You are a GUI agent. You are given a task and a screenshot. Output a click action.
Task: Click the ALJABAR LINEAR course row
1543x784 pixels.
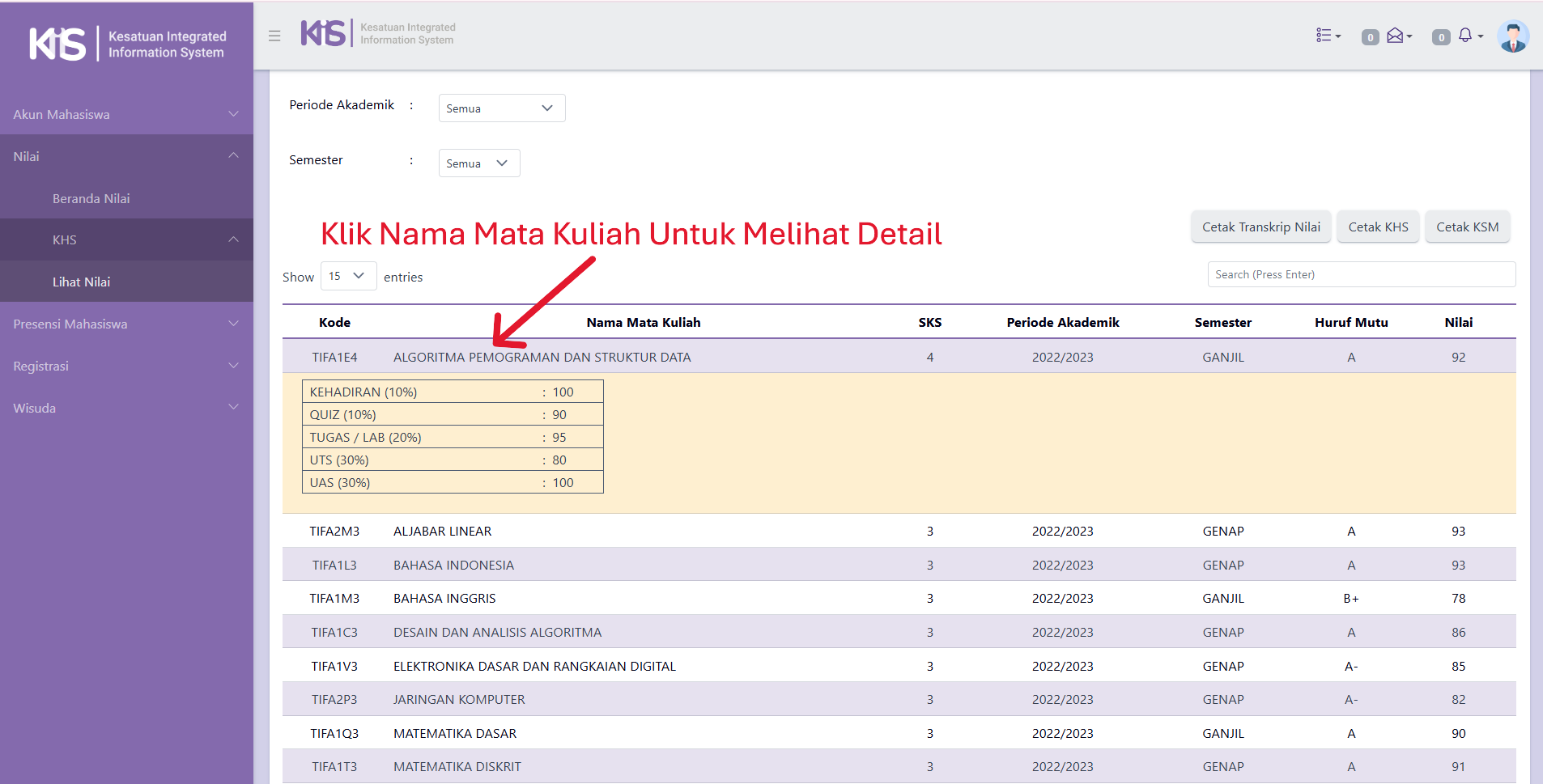[443, 531]
